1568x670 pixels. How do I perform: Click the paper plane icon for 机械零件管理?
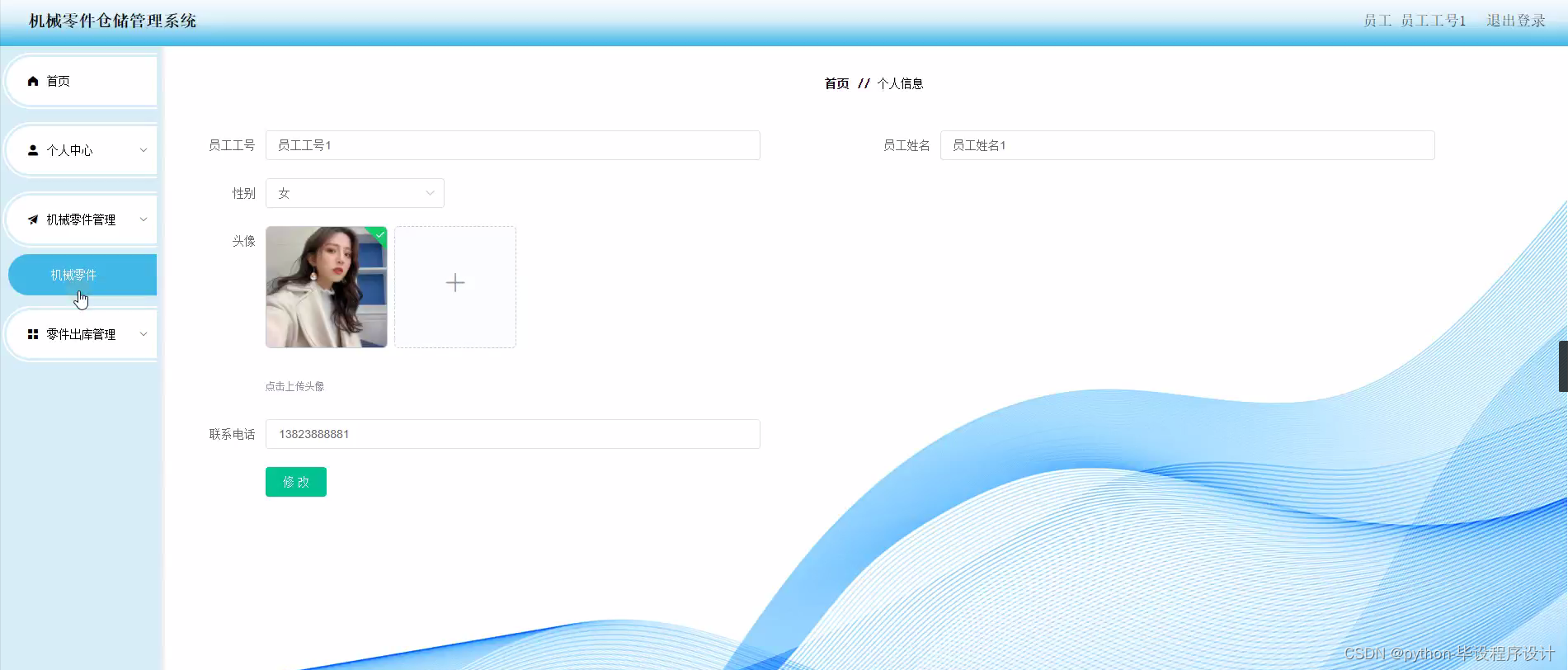tap(33, 219)
